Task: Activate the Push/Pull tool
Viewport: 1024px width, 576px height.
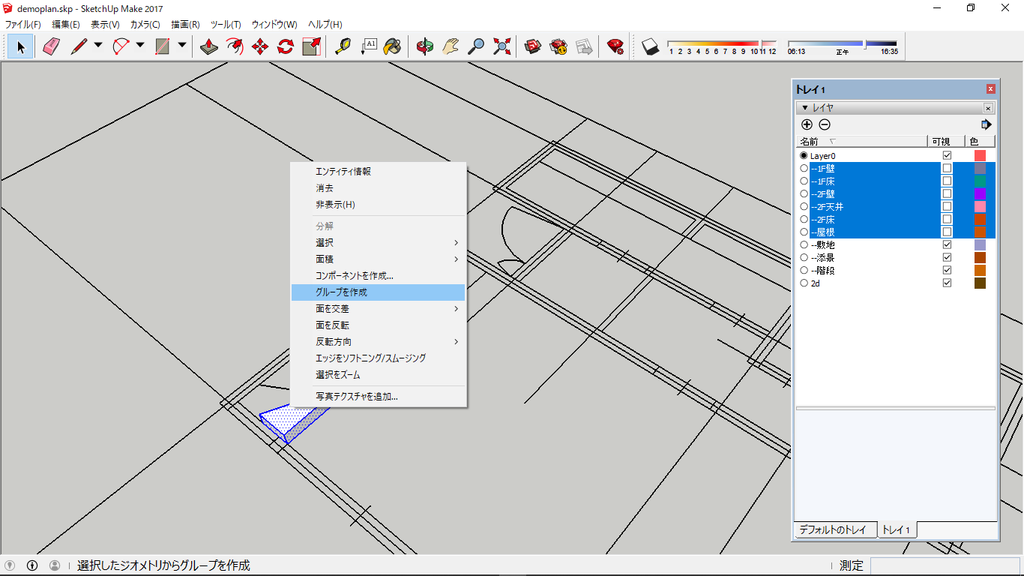Action: coord(209,47)
